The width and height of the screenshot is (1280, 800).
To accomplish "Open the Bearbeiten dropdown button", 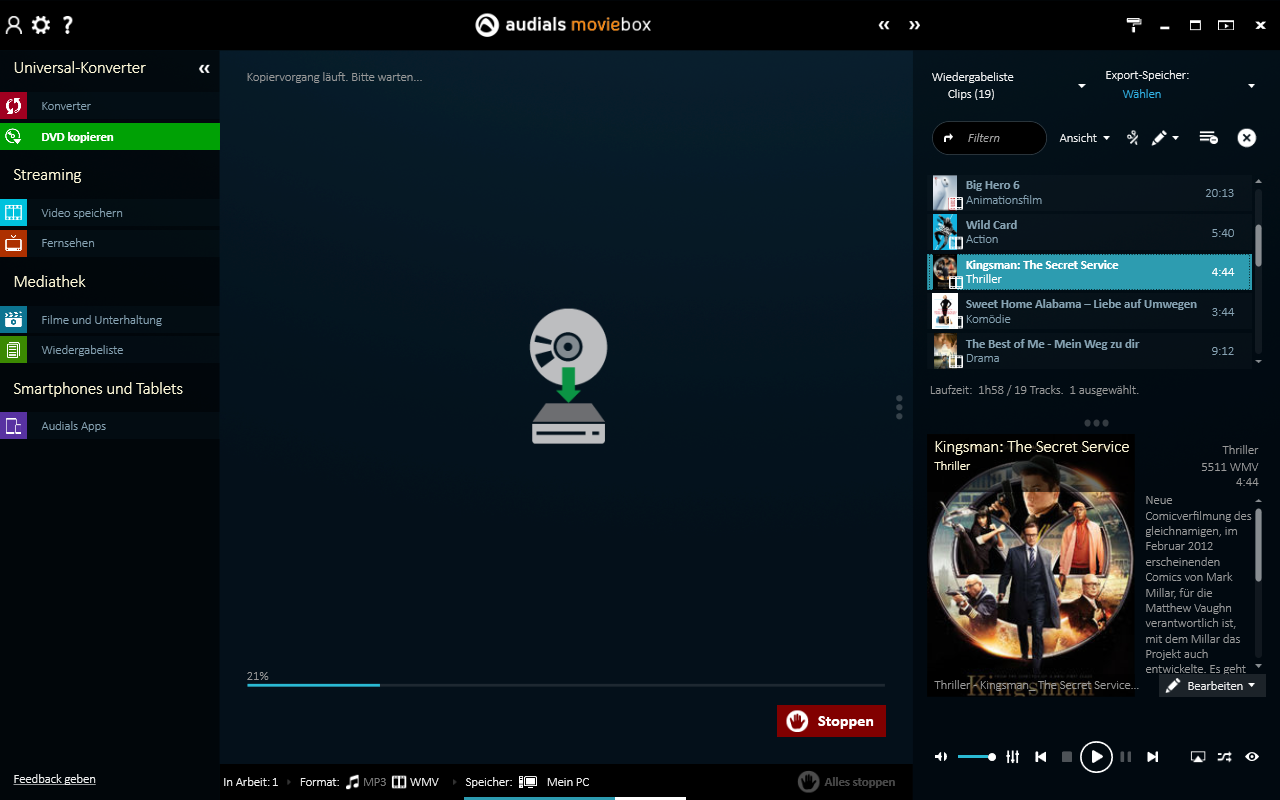I will (1212, 686).
